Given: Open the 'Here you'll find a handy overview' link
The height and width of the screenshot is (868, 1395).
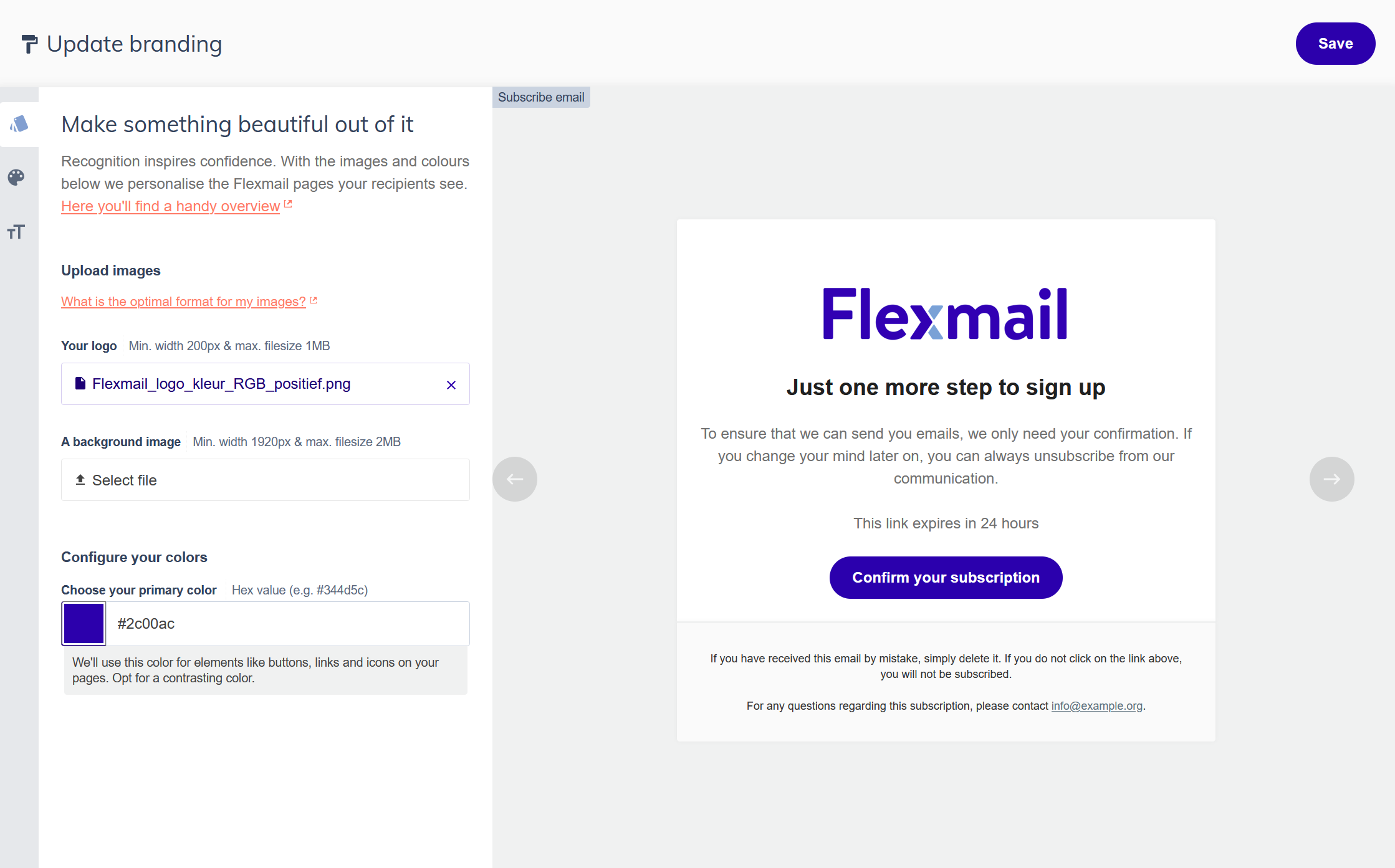Looking at the screenshot, I should [x=170, y=206].
